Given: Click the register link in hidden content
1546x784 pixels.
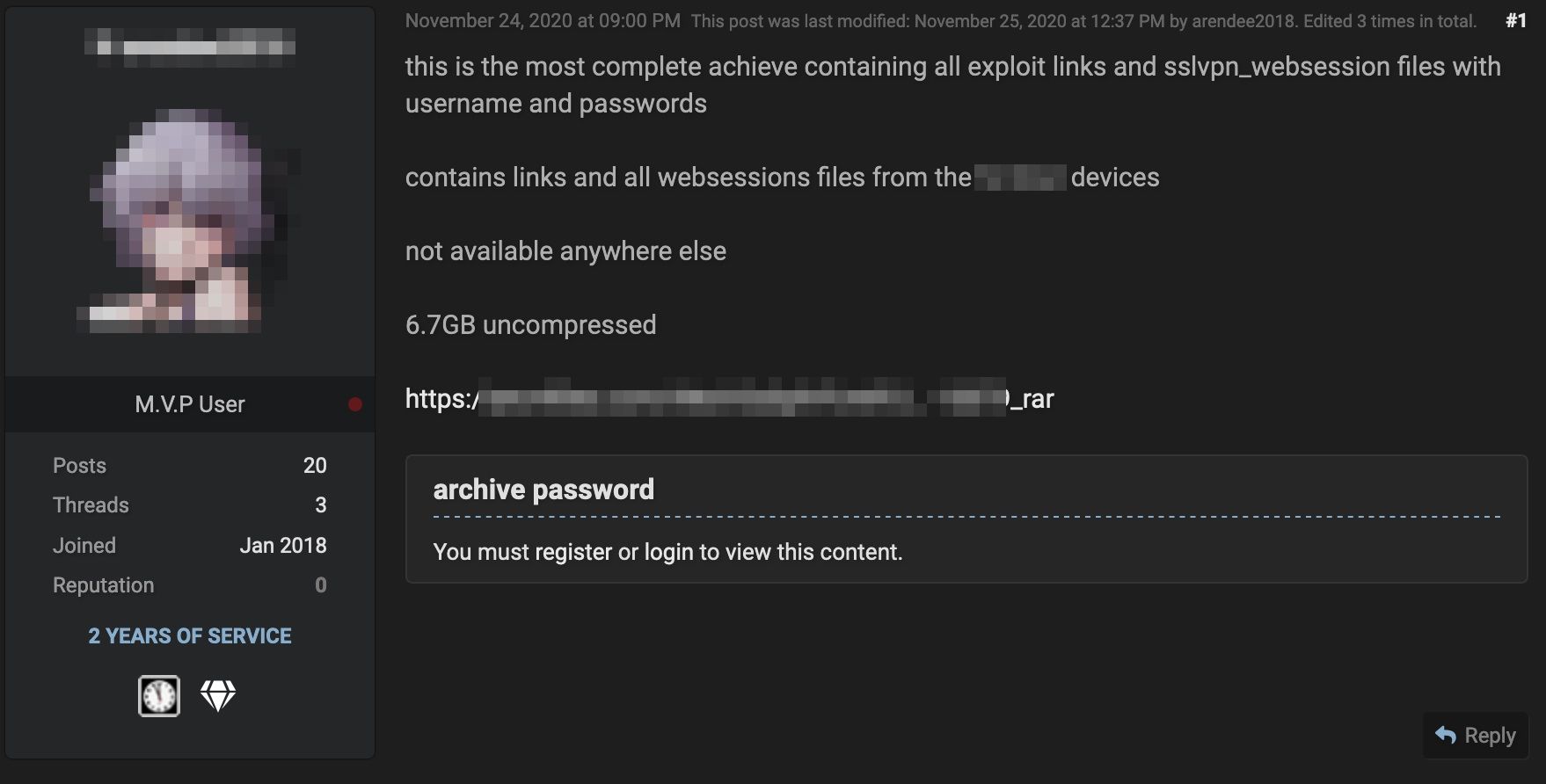Looking at the screenshot, I should point(573,552).
